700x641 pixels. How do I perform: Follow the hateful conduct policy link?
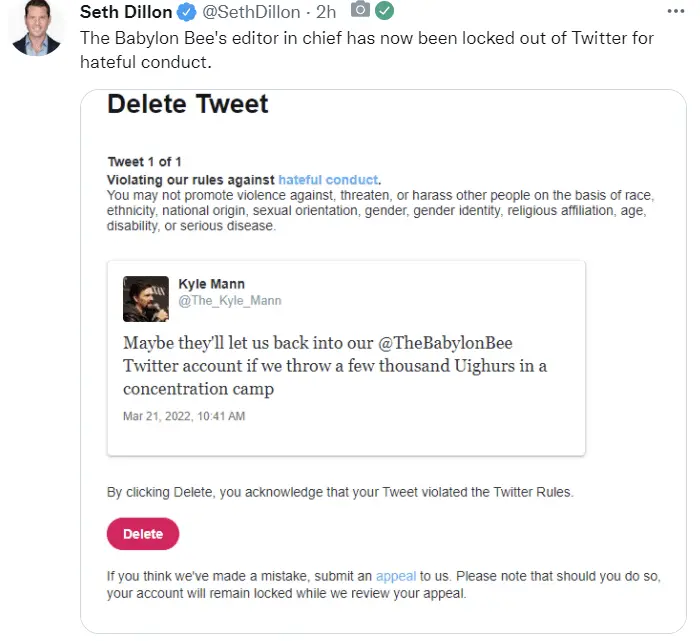click(x=328, y=179)
